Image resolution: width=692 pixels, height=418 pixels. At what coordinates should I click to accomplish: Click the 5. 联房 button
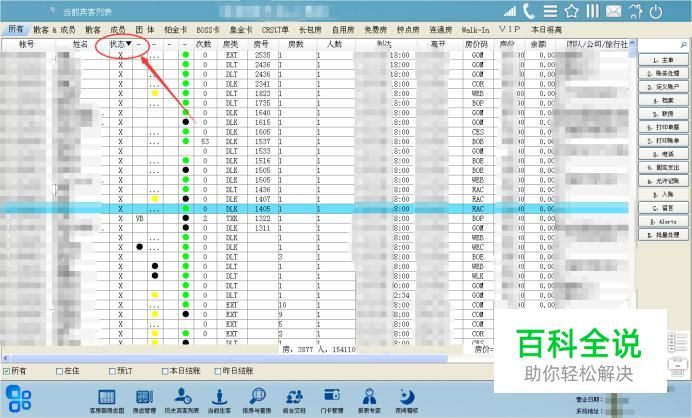[663, 114]
